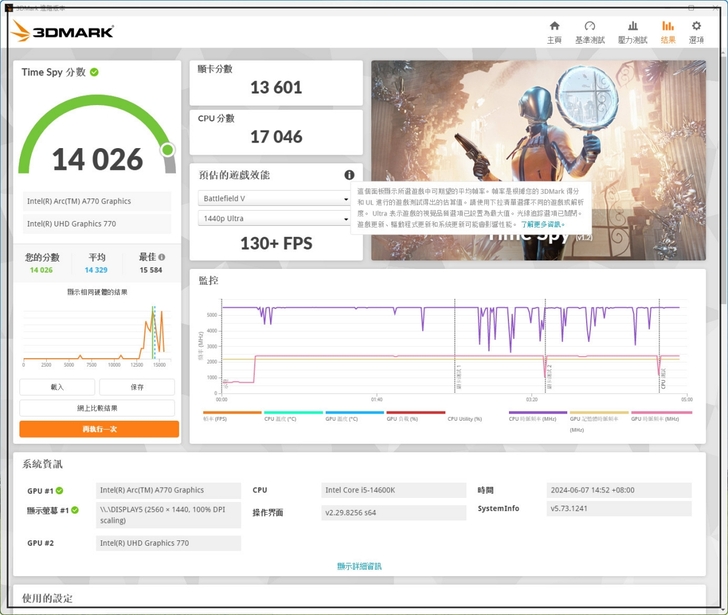Click the info icon beside best score (最佳)

tap(162, 257)
